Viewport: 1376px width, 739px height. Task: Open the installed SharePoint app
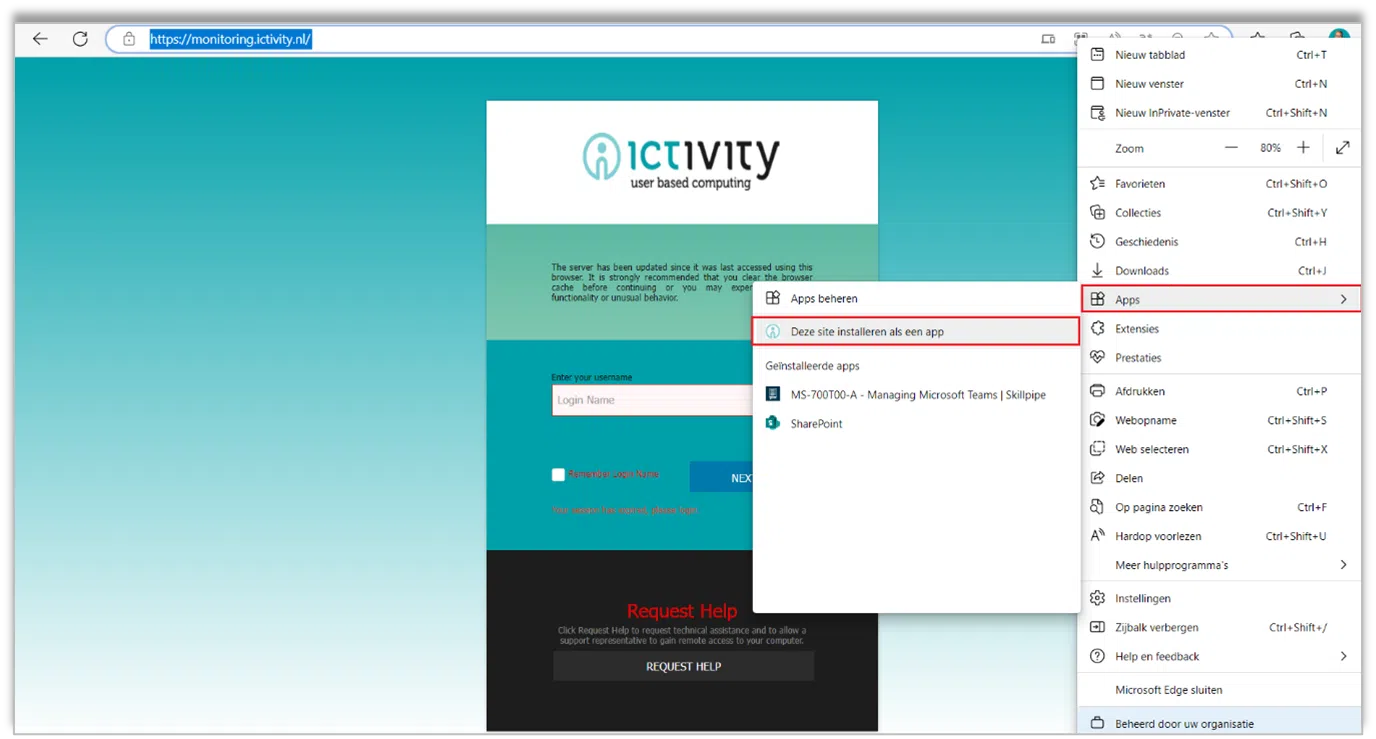pos(816,423)
